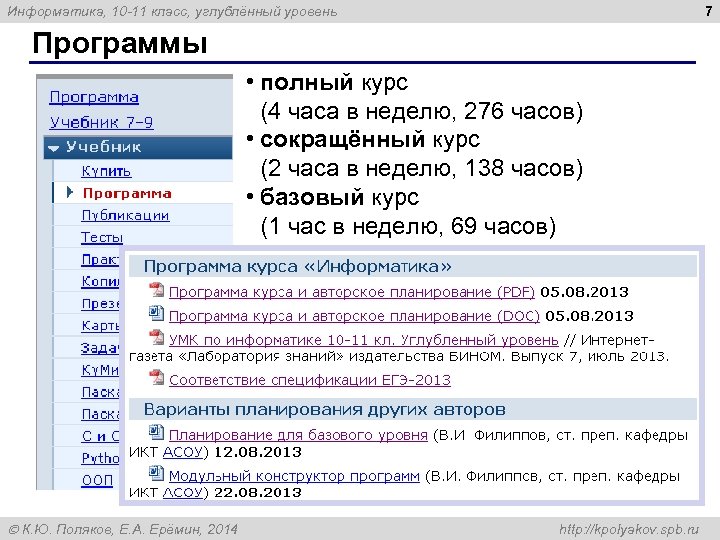Click heading Варианты планирования других авторов

point(325,409)
